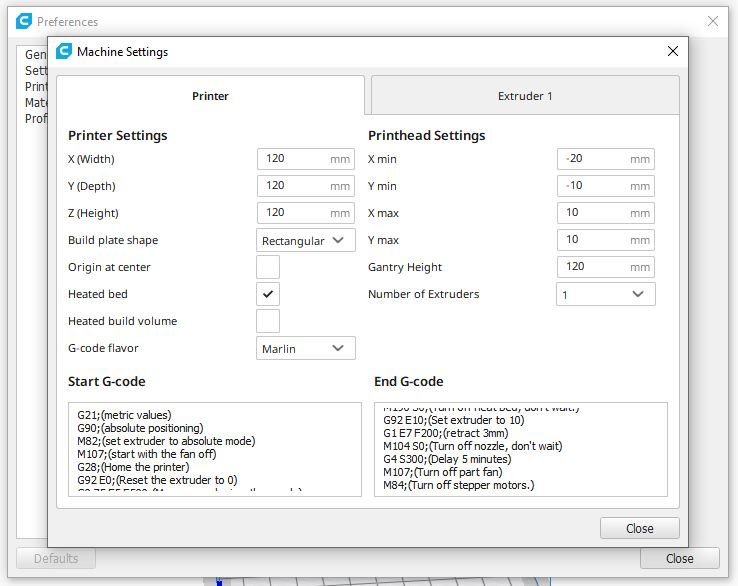
Task: Switch to the Extruder 1 tab
Action: click(525, 96)
